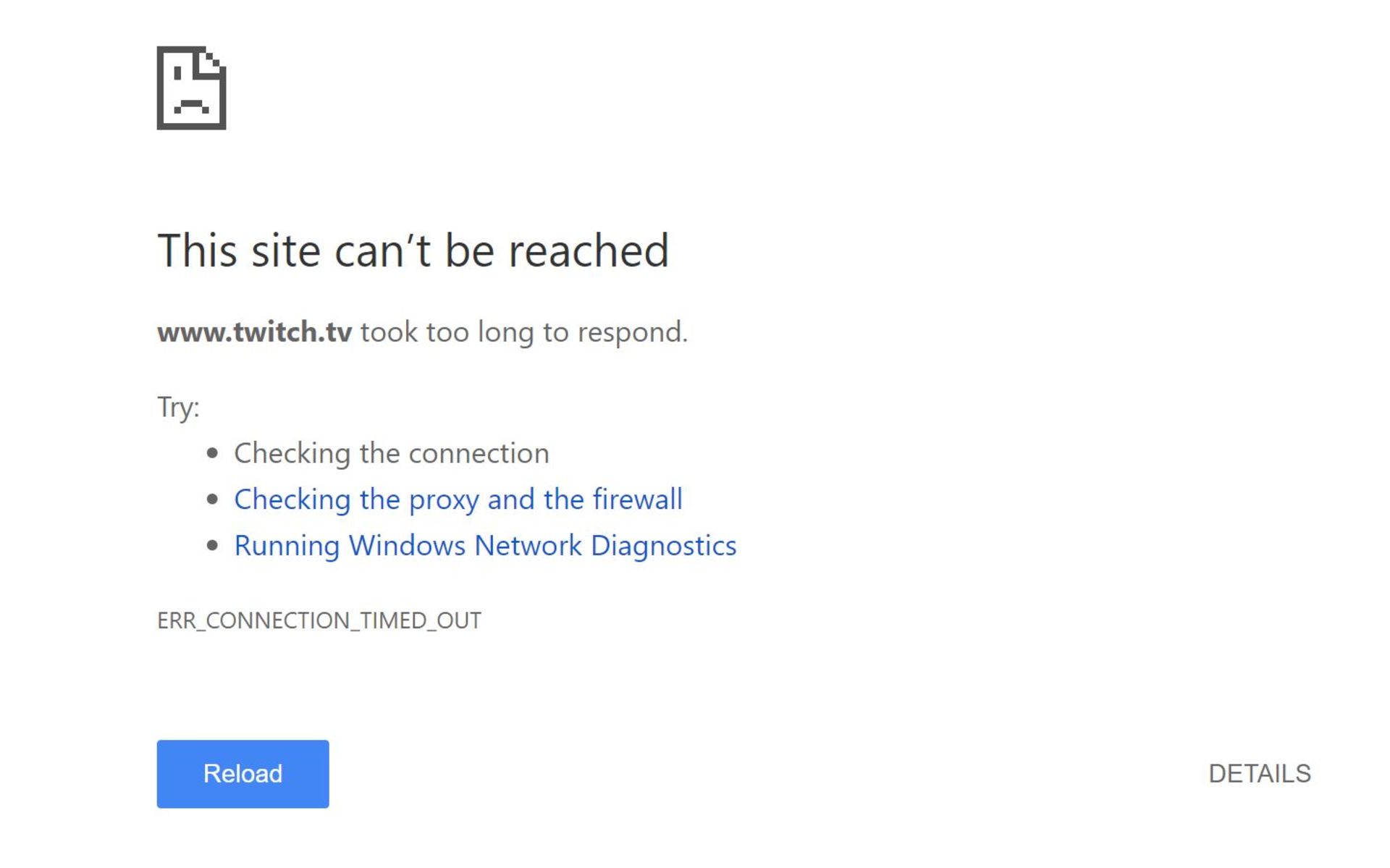Click the Checking the connection suggestion text
Screen dimensions: 1390x868
pyautogui.click(x=391, y=453)
